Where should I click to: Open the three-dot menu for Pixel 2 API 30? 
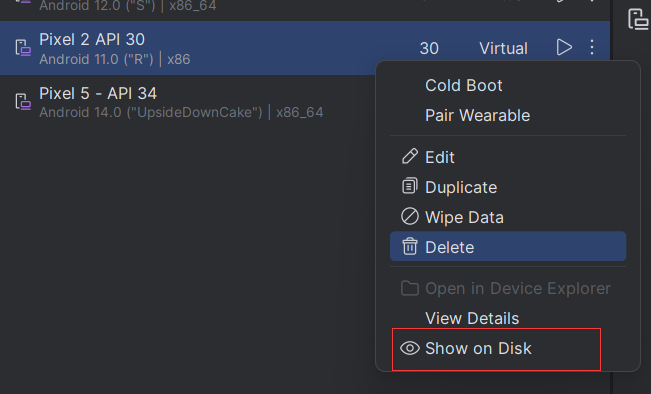[x=592, y=47]
